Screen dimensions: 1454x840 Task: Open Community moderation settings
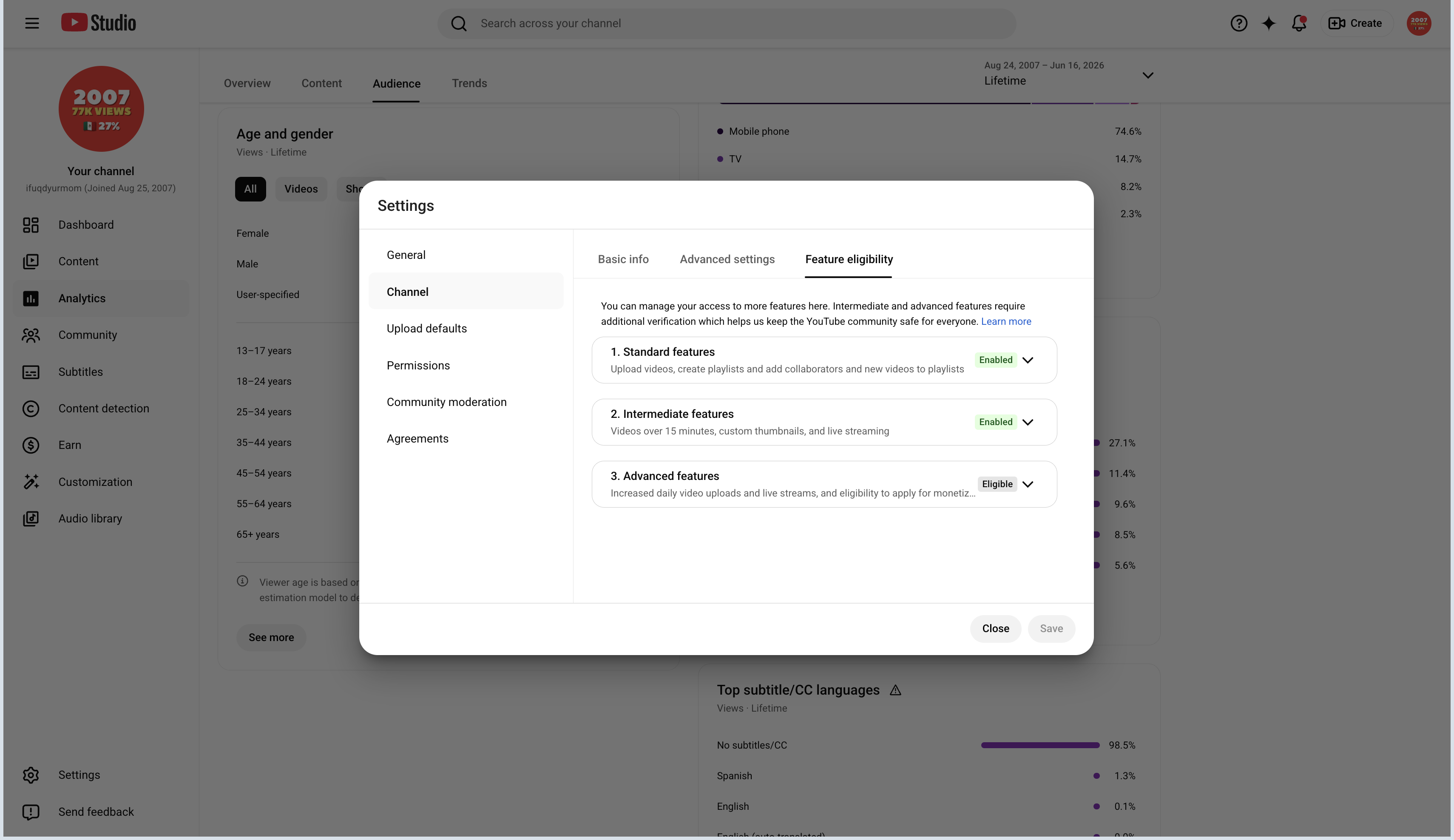(x=466, y=402)
